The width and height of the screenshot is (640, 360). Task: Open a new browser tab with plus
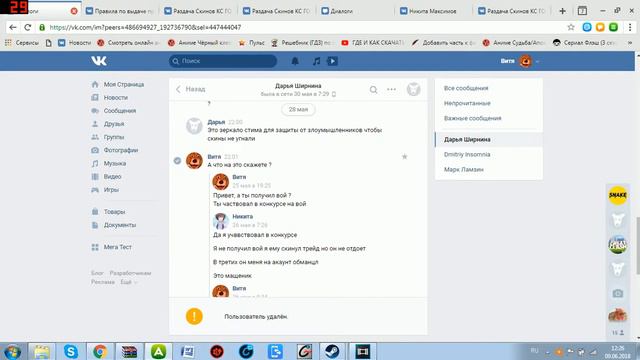point(562,11)
